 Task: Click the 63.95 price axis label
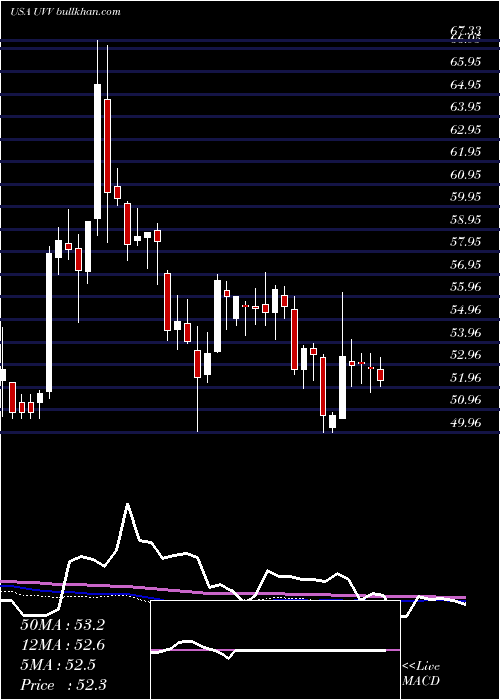(x=466, y=106)
